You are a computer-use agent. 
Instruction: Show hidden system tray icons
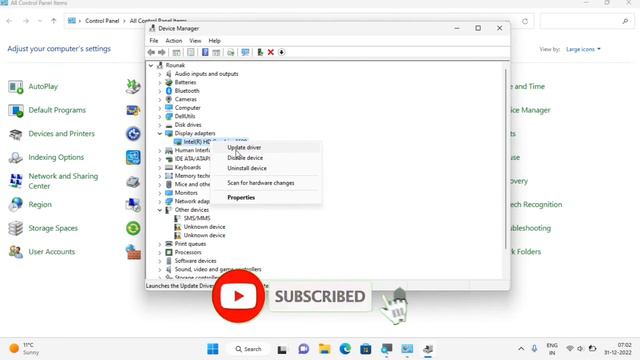click(521, 349)
